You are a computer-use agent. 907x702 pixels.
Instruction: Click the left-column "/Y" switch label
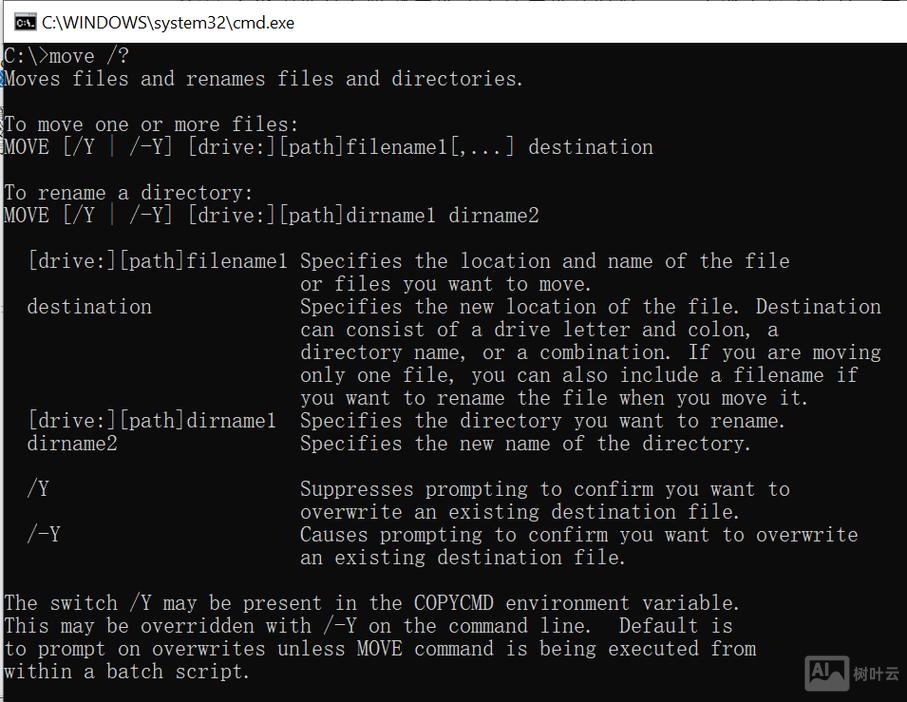(x=38, y=489)
